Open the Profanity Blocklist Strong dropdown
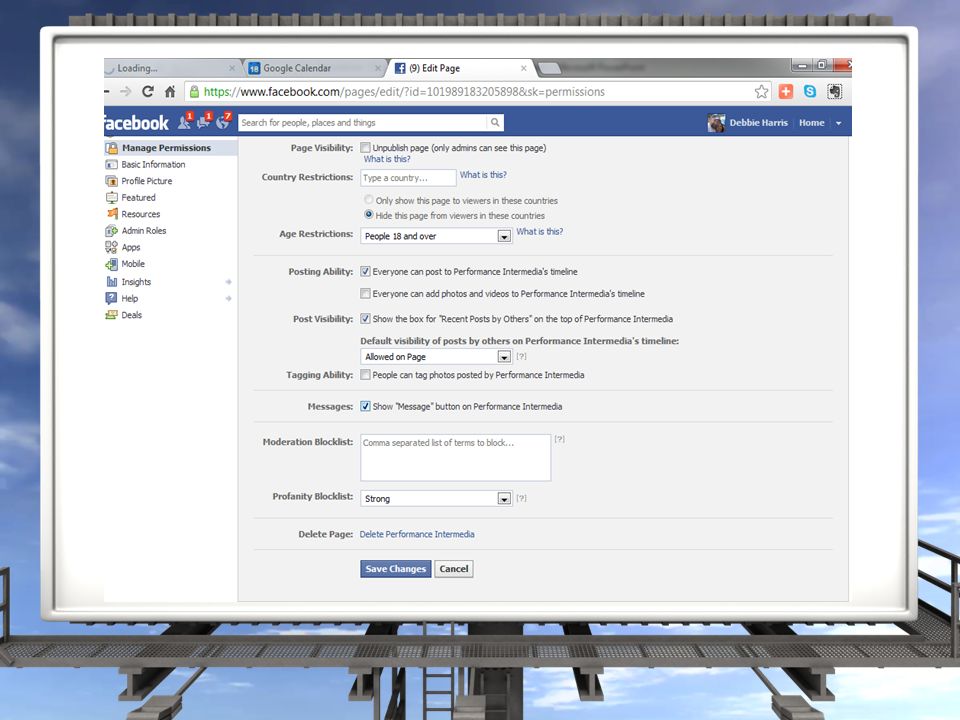 pos(436,498)
